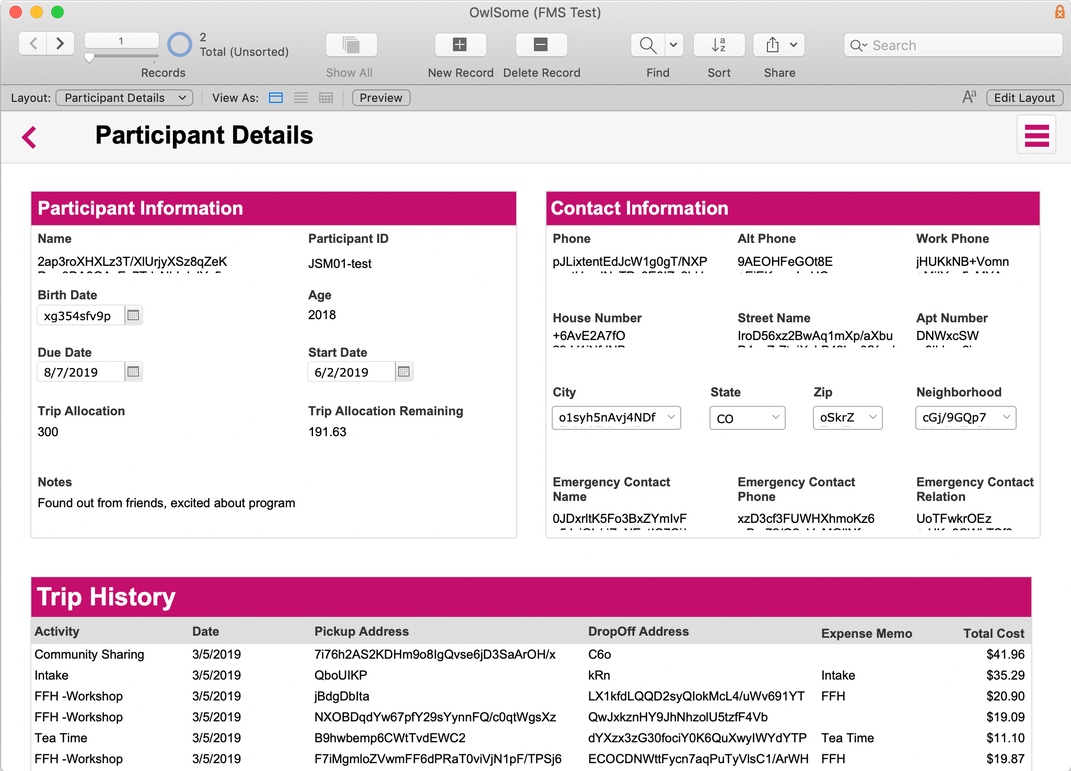
Task: Switch to Form view icon
Action: (x=276, y=98)
